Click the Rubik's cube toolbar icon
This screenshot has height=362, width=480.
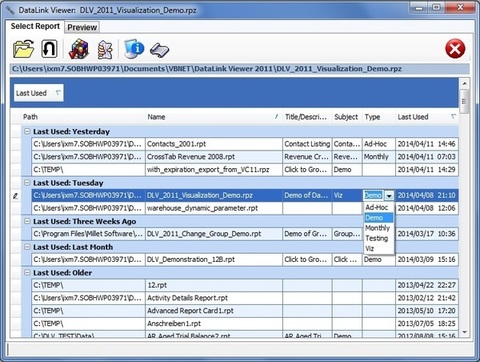79,49
